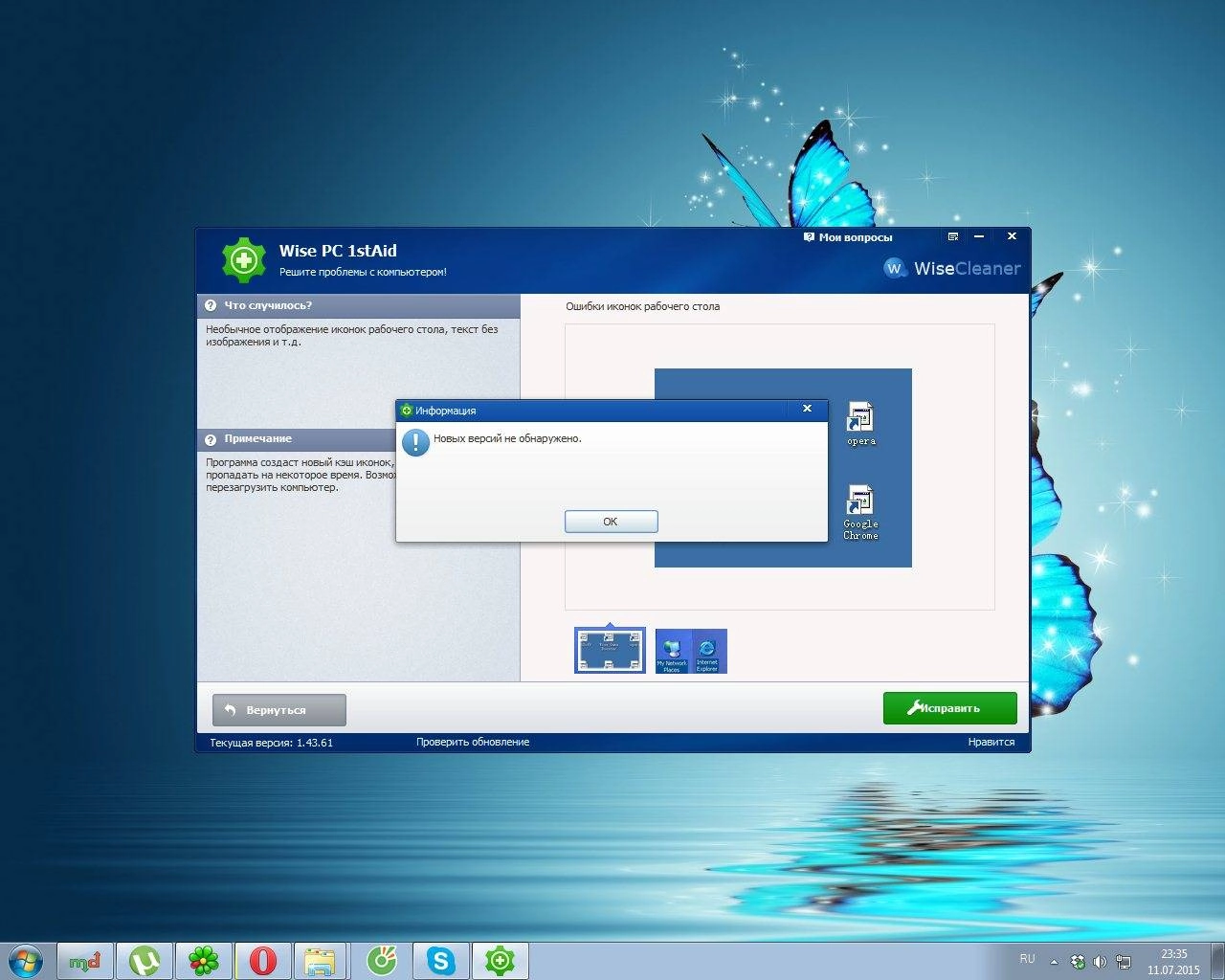
Task: Open the green circular app next to Explorer
Action: click(382, 961)
